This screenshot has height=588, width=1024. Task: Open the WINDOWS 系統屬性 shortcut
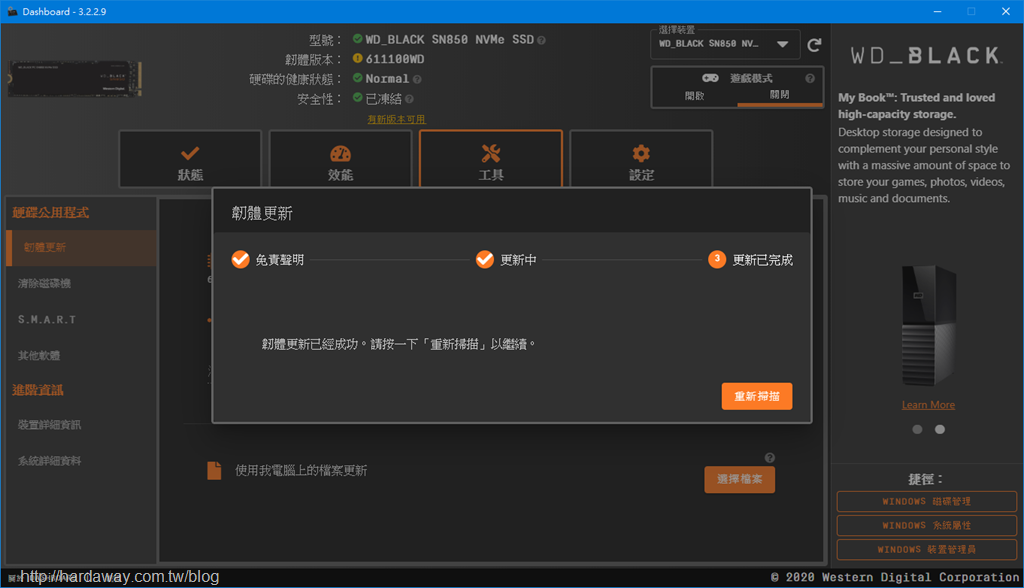tap(927, 525)
